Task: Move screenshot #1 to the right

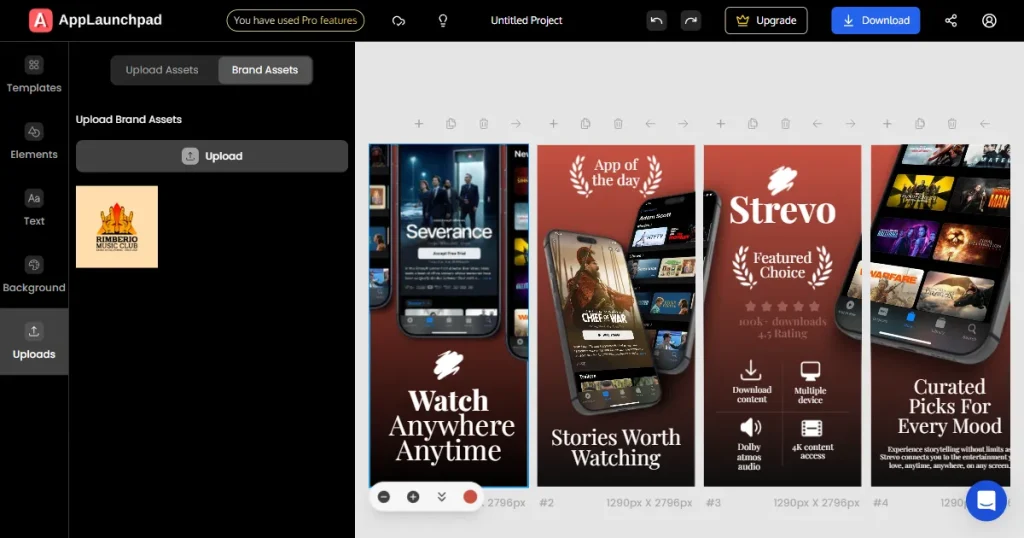Action: pos(516,123)
